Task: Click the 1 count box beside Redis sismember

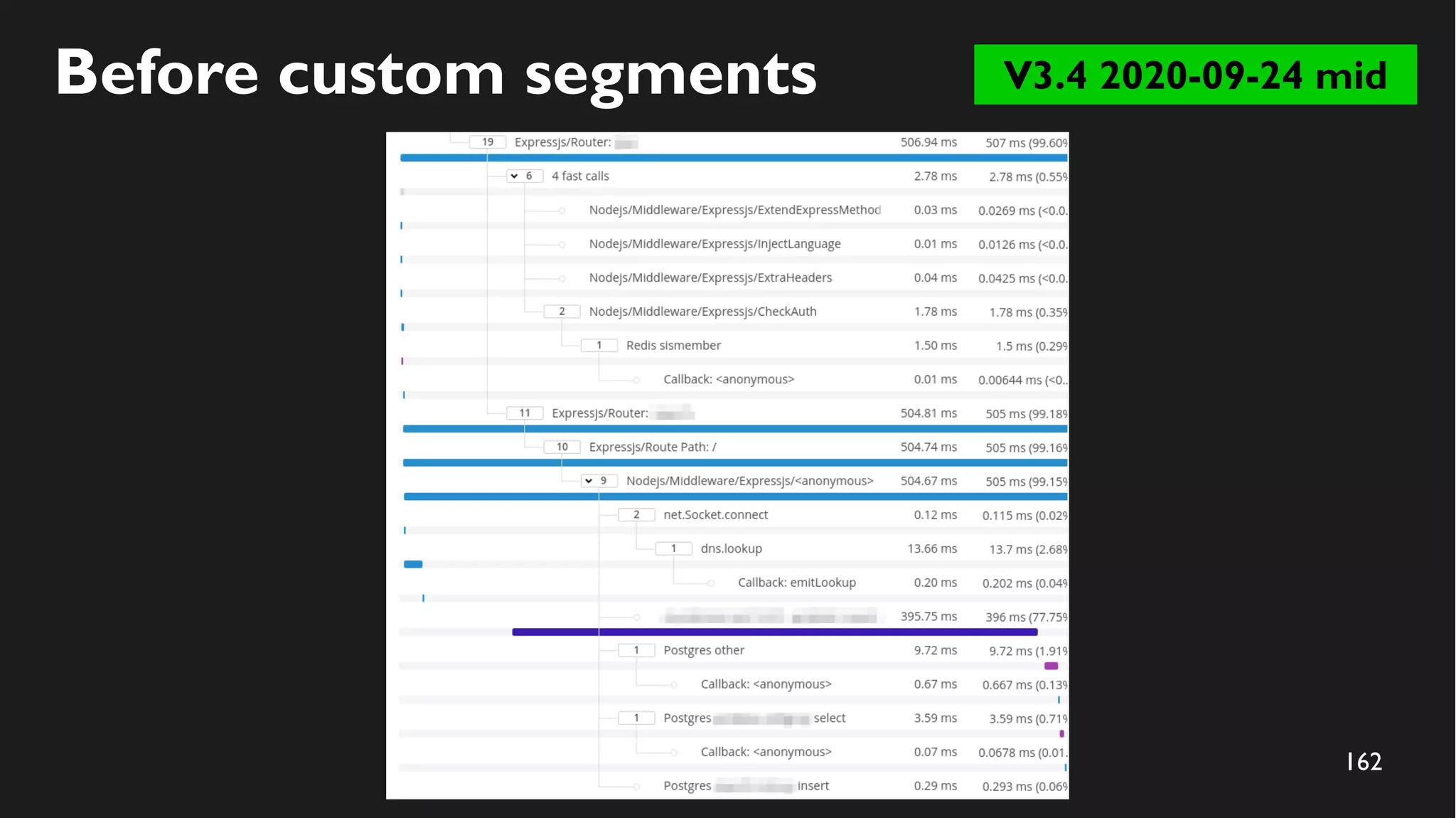Action: click(599, 345)
